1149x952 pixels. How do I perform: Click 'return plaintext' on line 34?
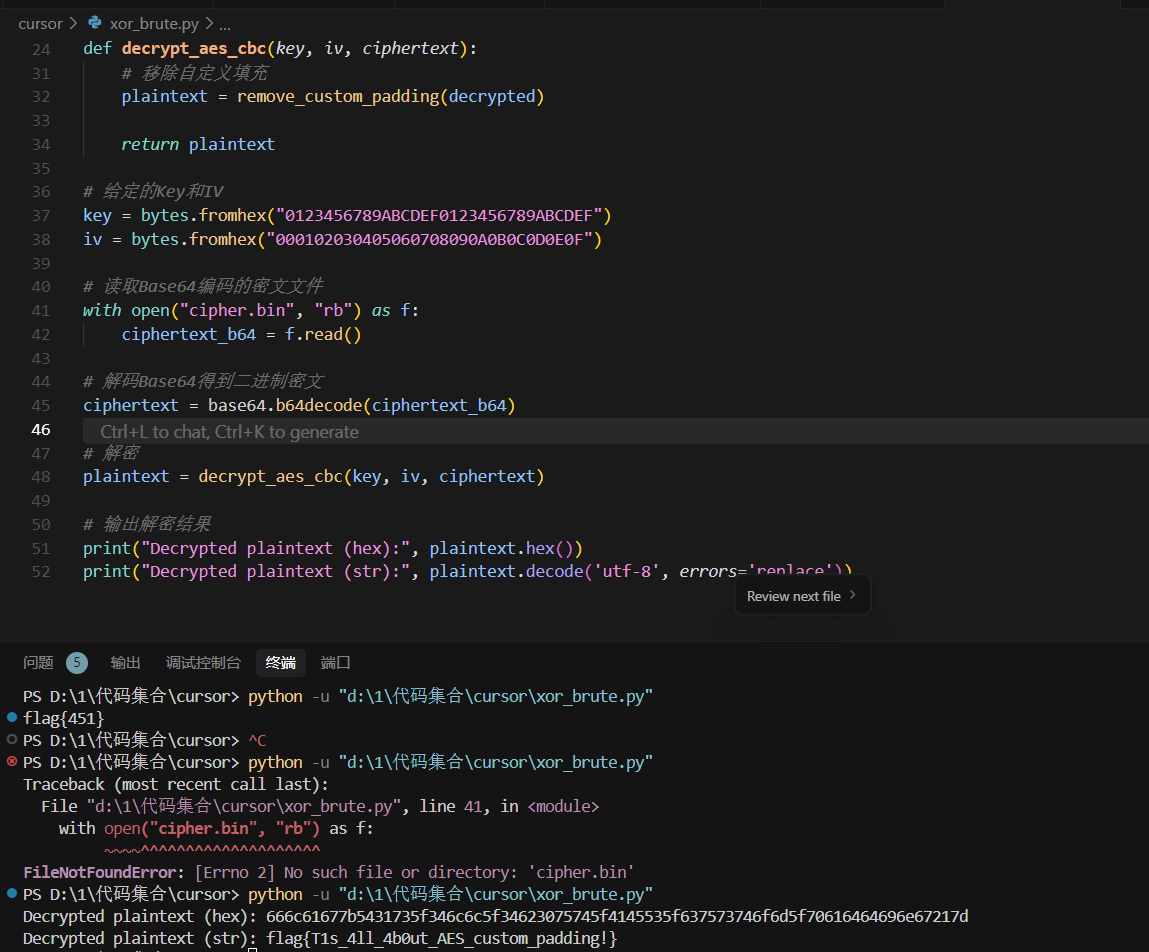(198, 144)
